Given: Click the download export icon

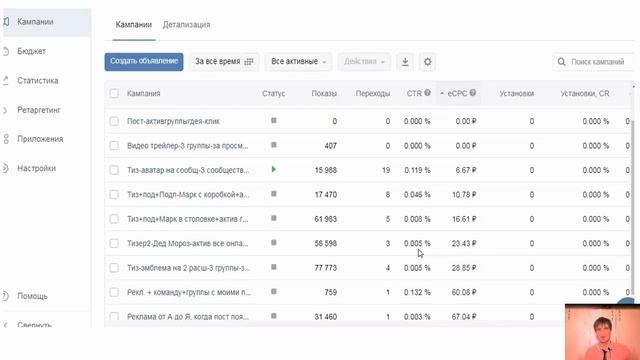Looking at the screenshot, I should 405,62.
